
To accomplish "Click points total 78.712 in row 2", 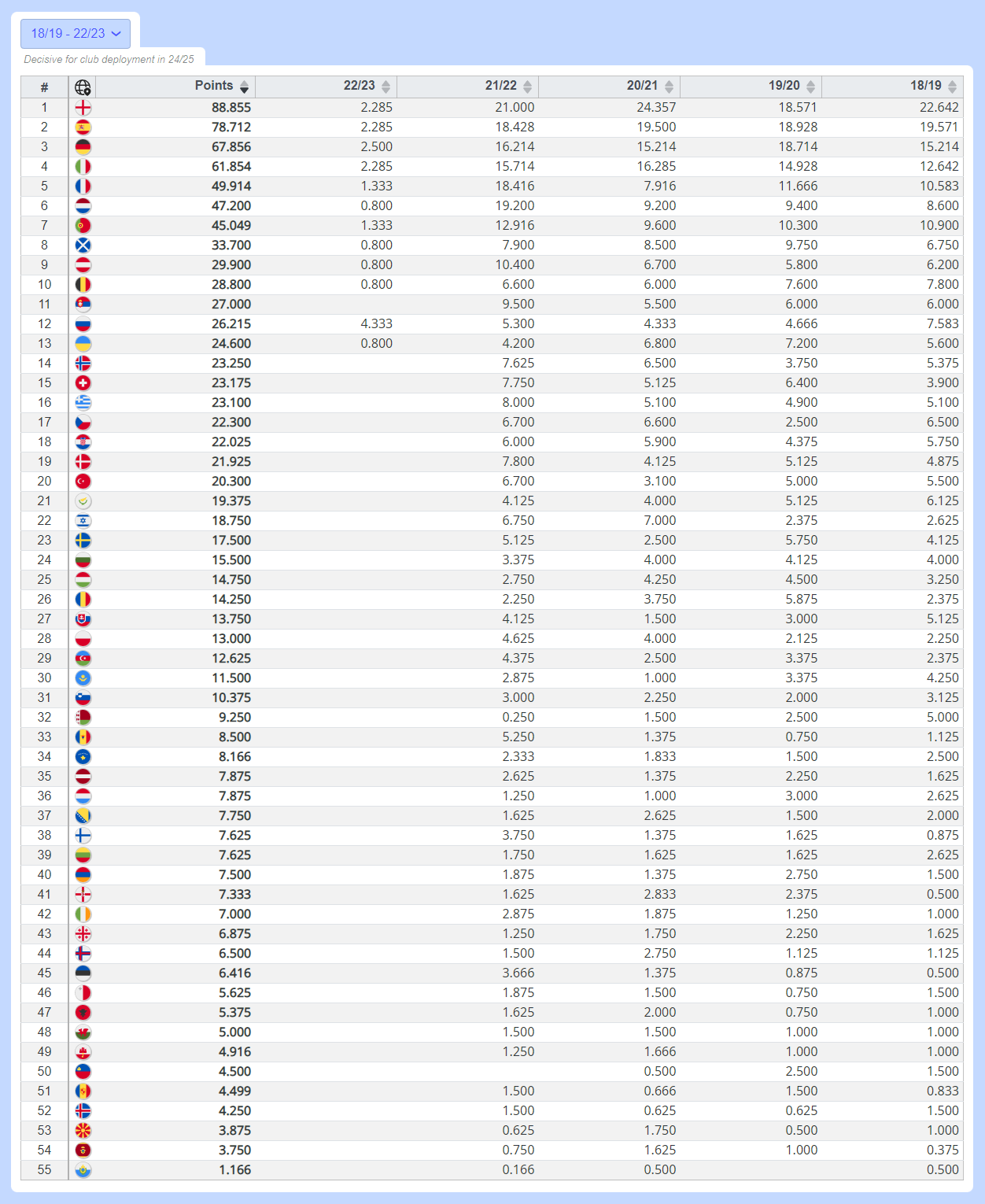I will (231, 127).
